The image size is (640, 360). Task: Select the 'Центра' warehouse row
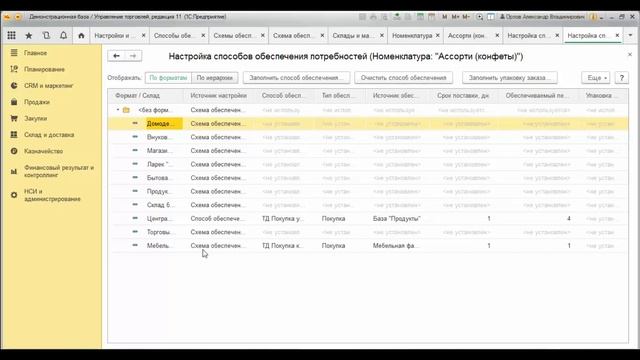pyautogui.click(x=368, y=218)
